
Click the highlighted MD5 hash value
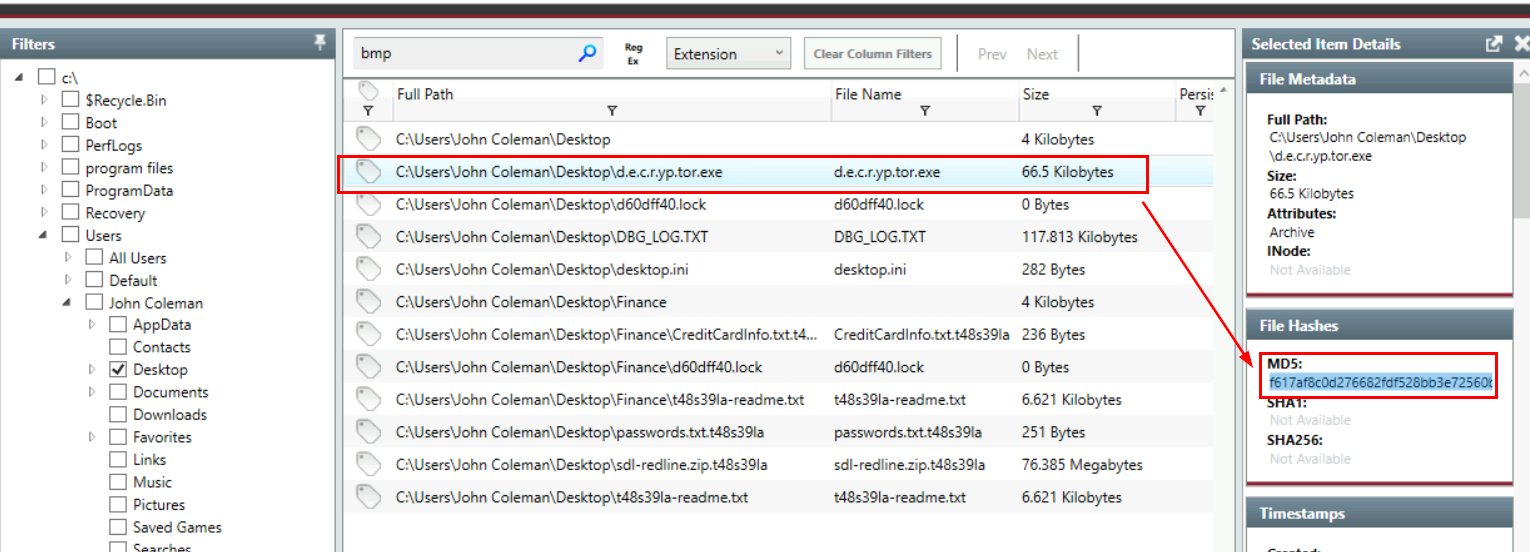(1380, 383)
